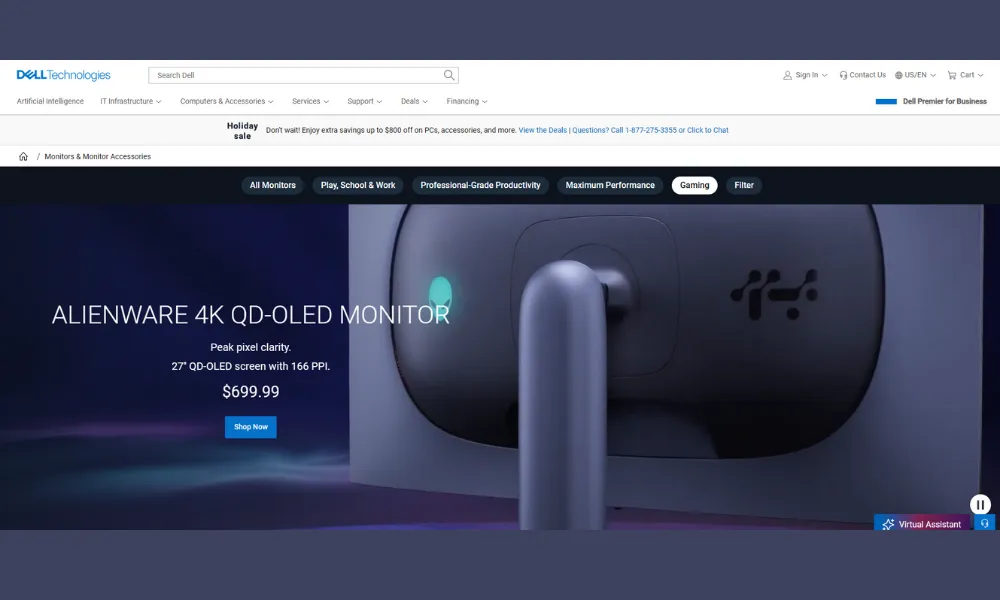Expand the Deals dropdown menu
Image resolution: width=1000 pixels, height=600 pixels.
414,101
